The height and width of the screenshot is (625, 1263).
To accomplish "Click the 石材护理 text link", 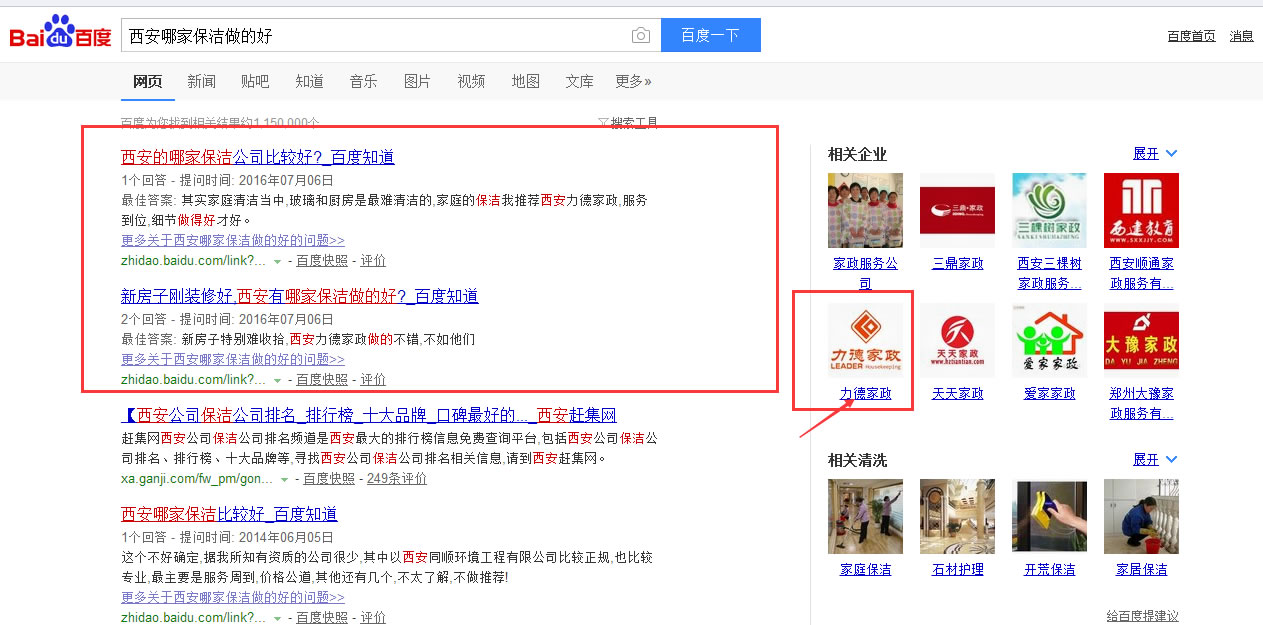I will [x=957, y=569].
